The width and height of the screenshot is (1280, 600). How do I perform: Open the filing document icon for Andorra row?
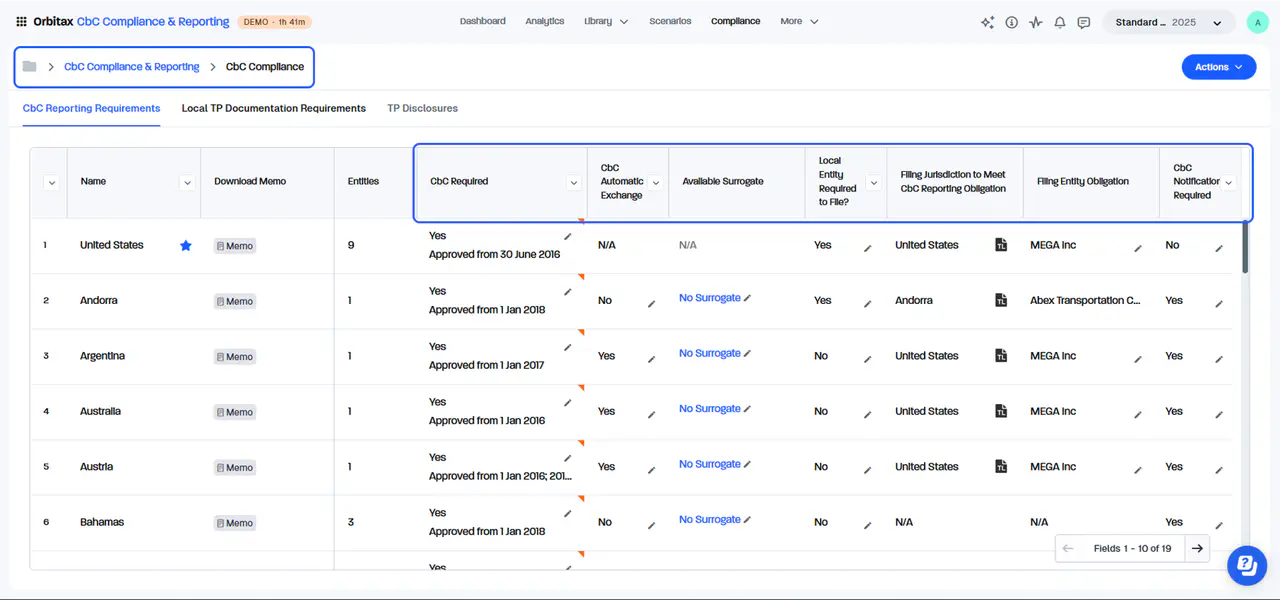[1001, 300]
